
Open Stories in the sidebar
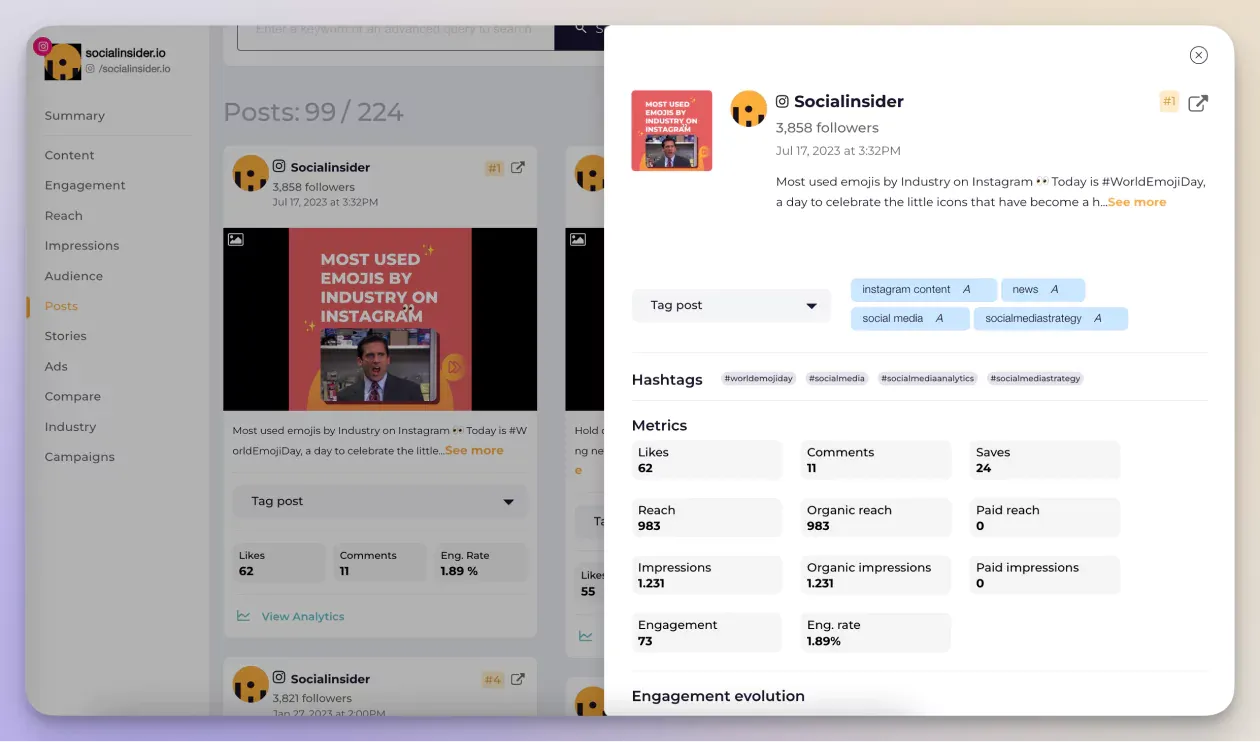coord(65,336)
